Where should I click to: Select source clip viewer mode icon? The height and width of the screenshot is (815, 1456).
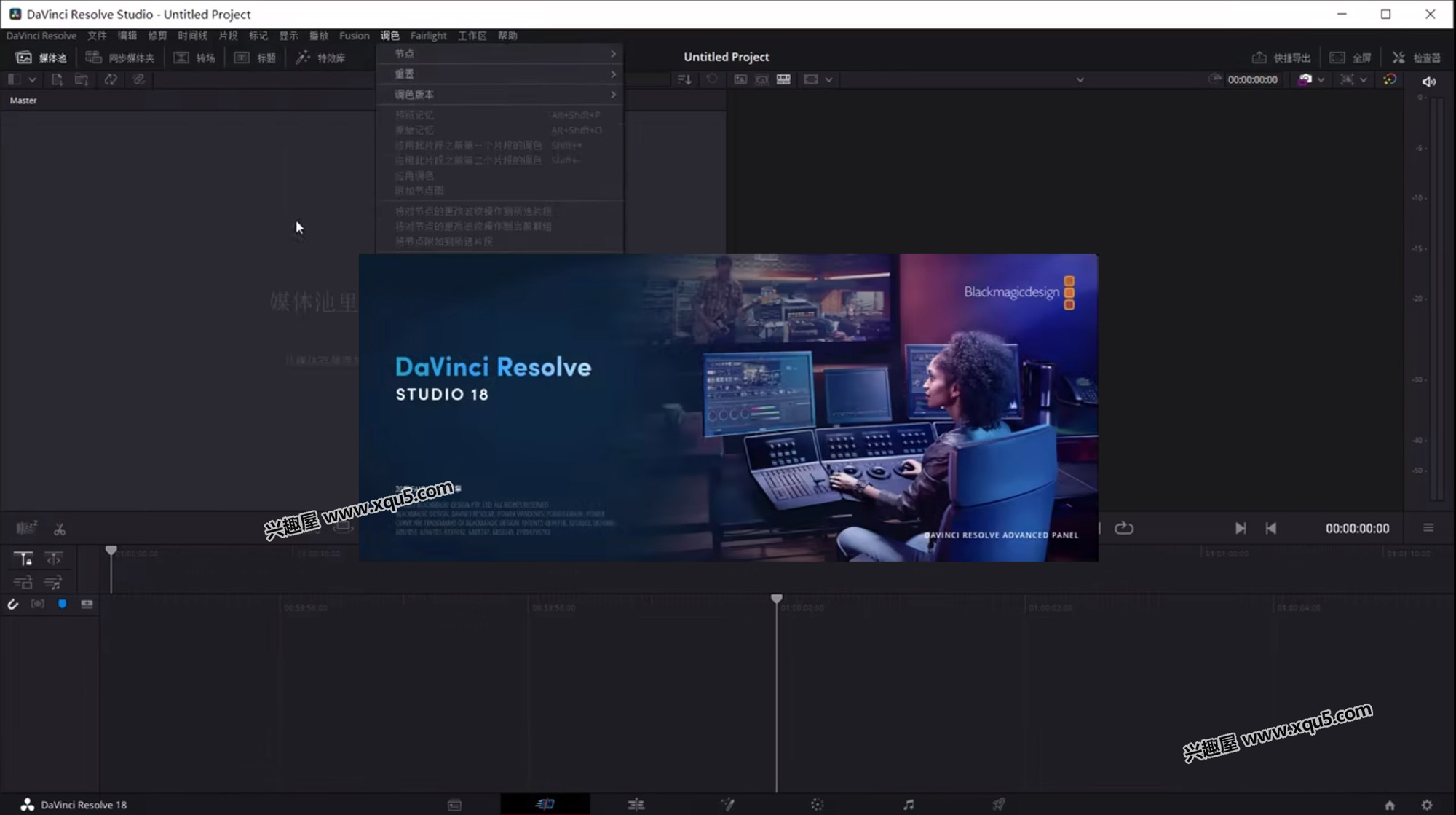pyautogui.click(x=740, y=79)
